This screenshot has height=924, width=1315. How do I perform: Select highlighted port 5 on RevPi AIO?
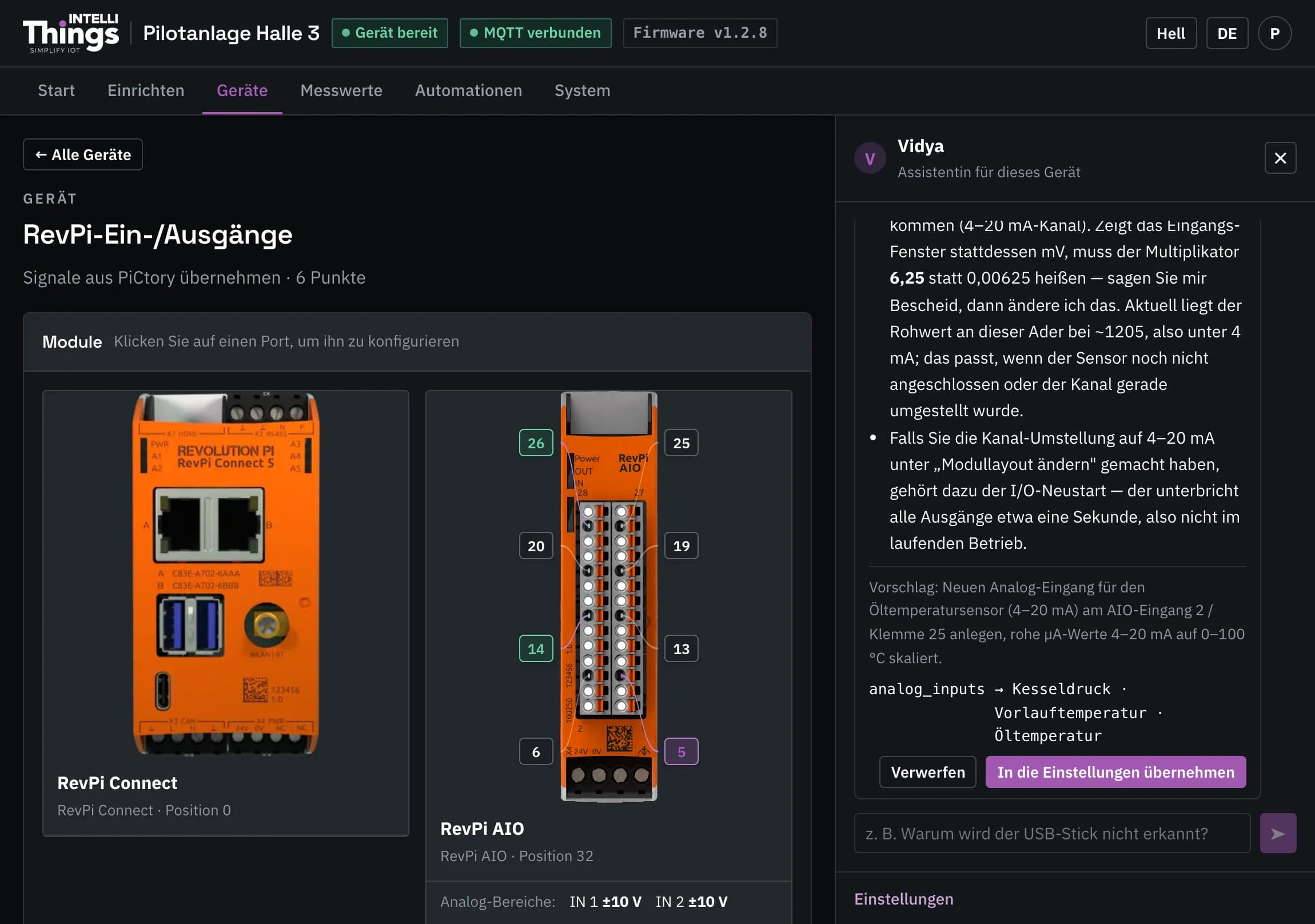point(681,752)
